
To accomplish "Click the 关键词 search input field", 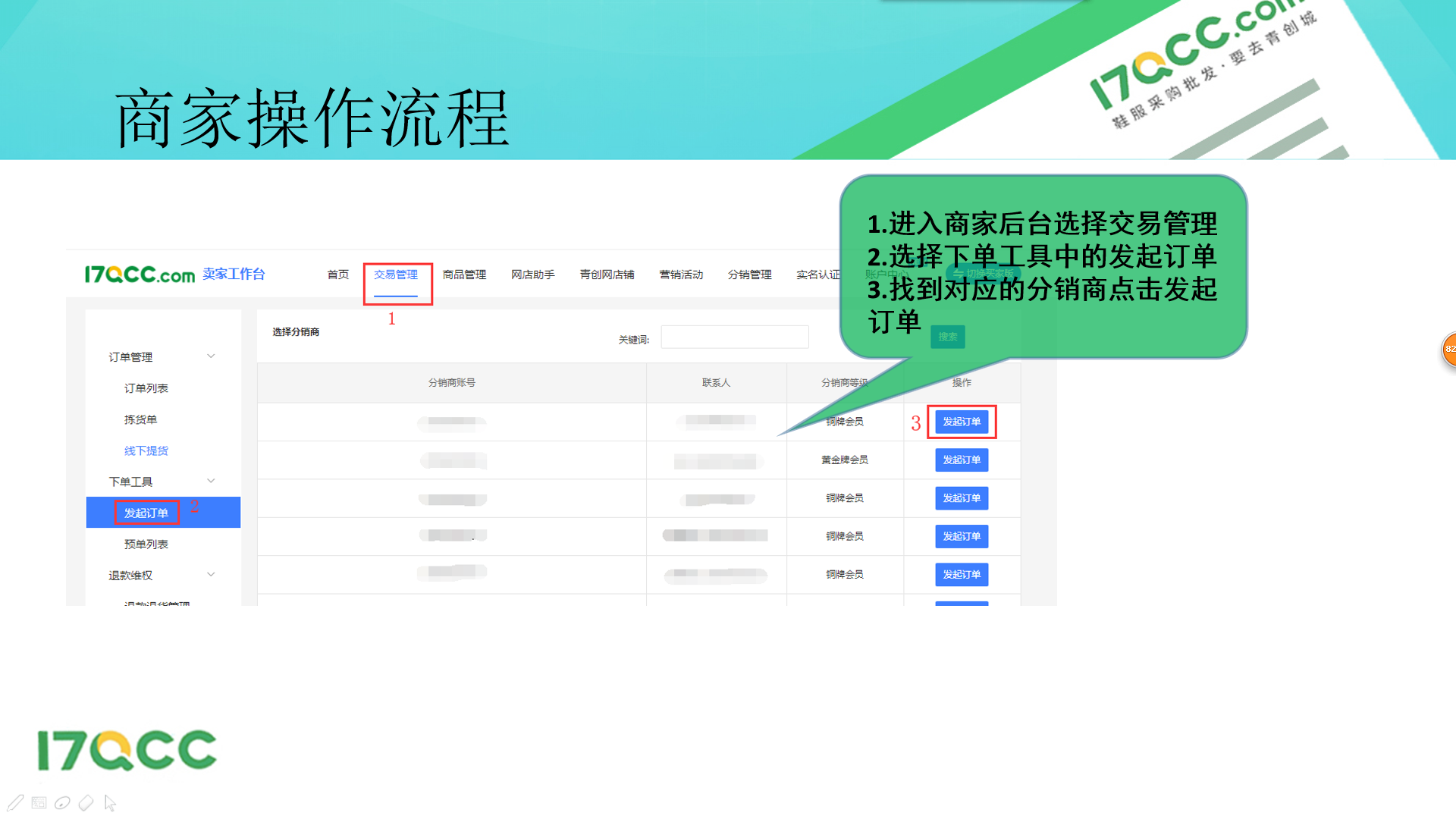I will pos(734,337).
